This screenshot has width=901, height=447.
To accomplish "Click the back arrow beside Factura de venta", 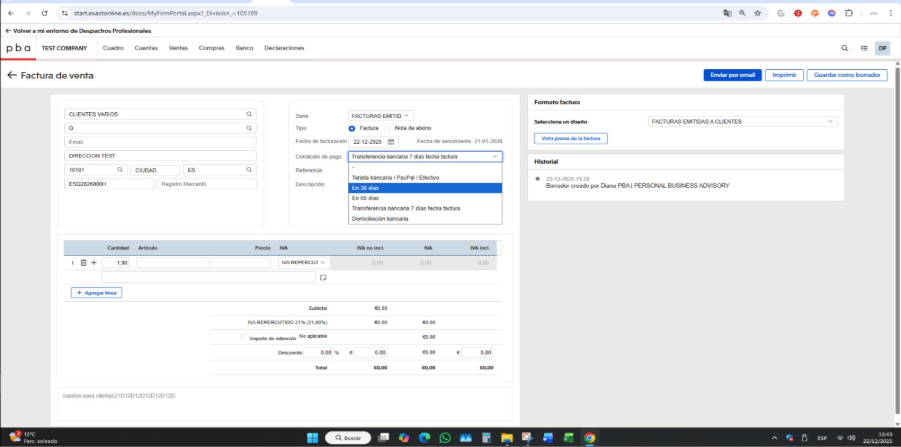I will pyautogui.click(x=12, y=75).
